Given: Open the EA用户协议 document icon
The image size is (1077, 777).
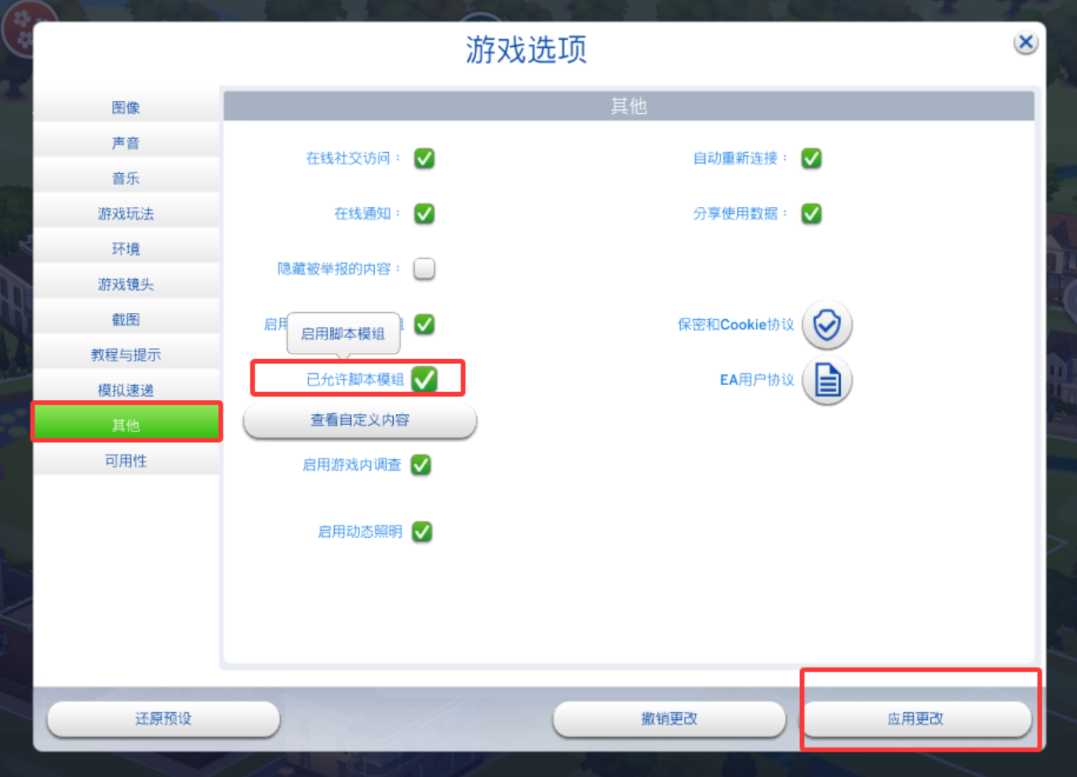Looking at the screenshot, I should [827, 380].
